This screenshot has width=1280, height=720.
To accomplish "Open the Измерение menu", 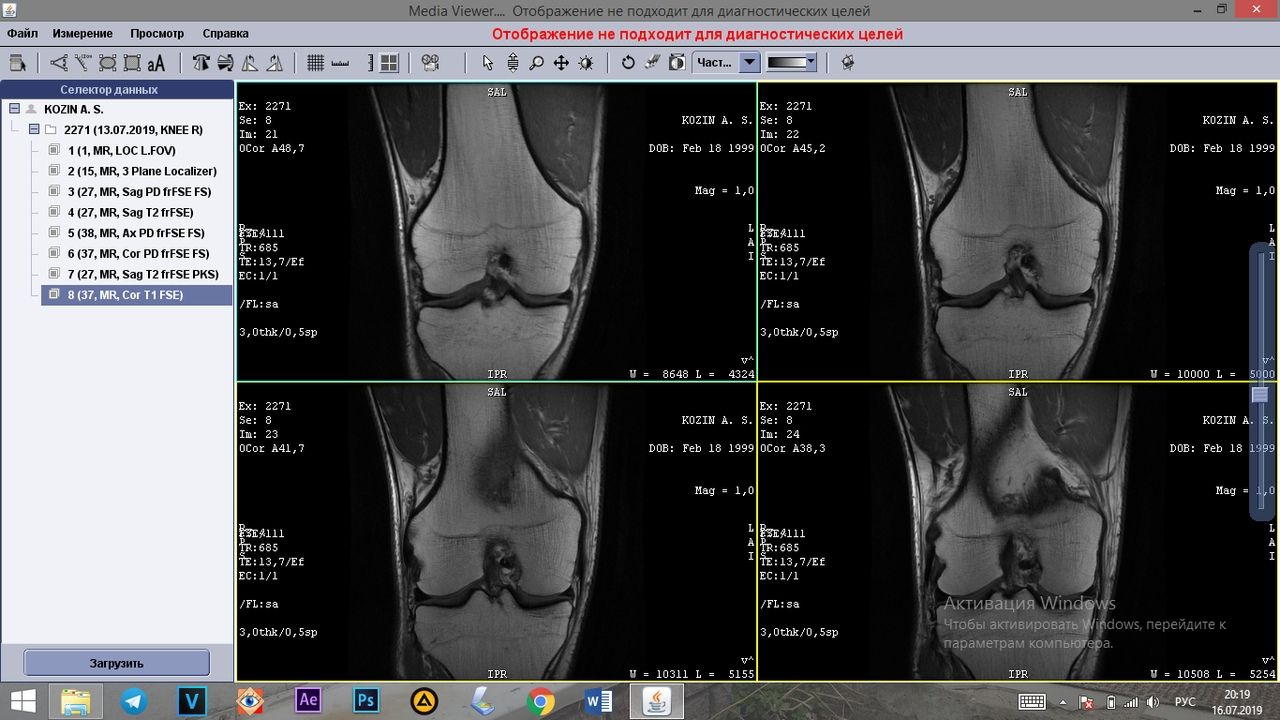I will click(x=83, y=34).
